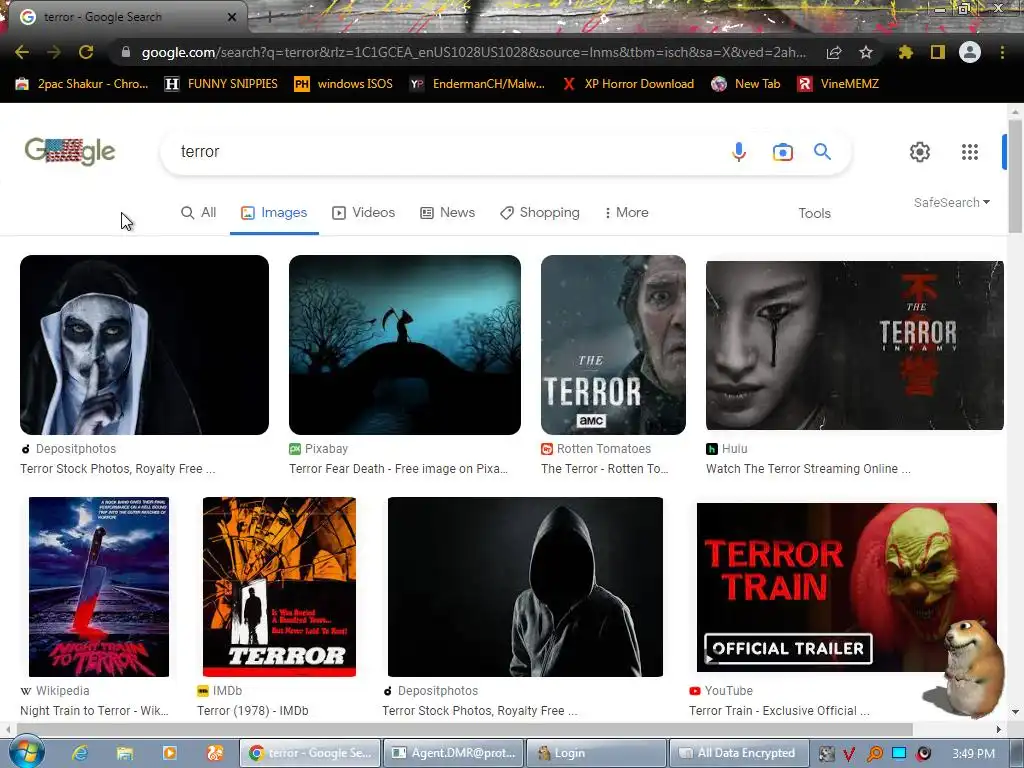
Task: Click the share page icon in address bar
Action: (x=834, y=52)
